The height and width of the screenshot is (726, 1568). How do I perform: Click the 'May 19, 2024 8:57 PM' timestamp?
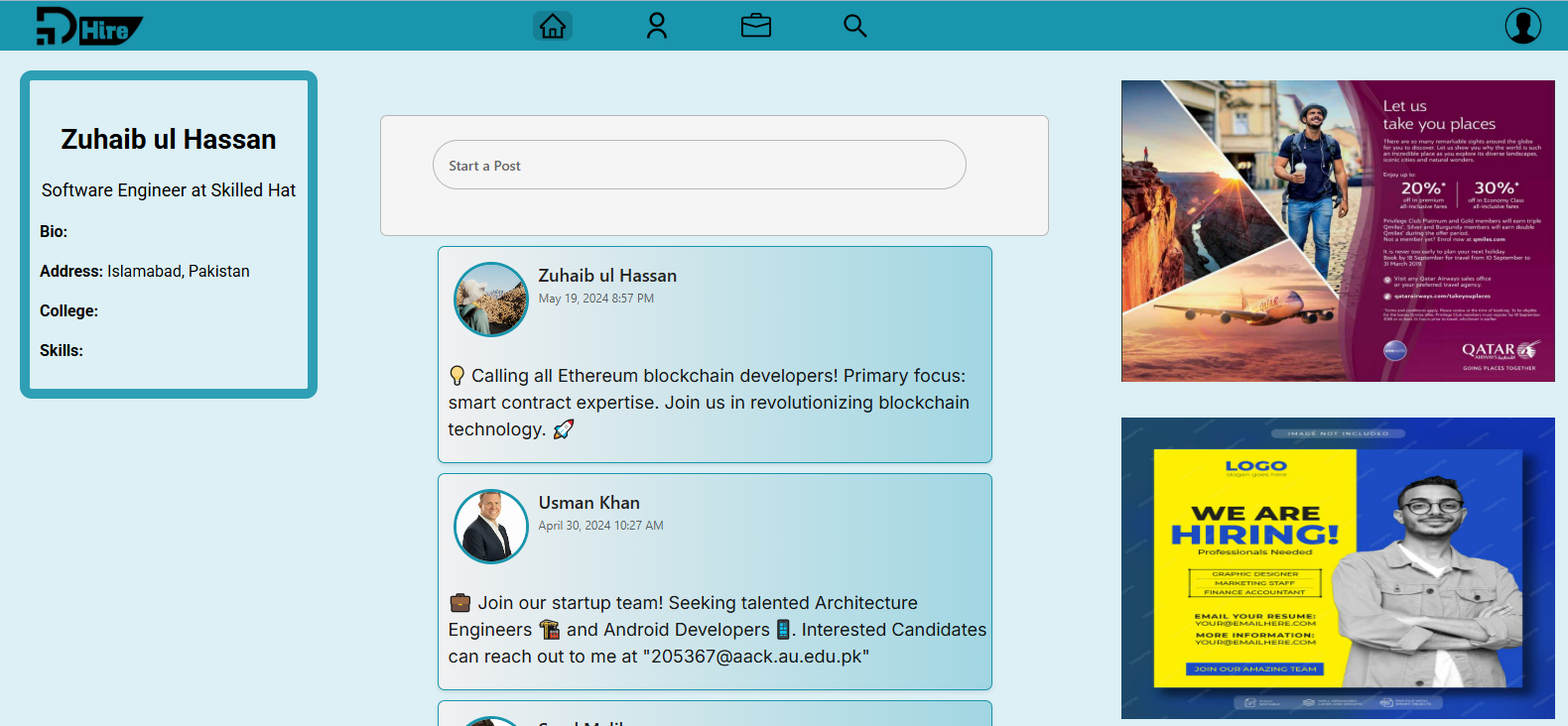tap(596, 299)
